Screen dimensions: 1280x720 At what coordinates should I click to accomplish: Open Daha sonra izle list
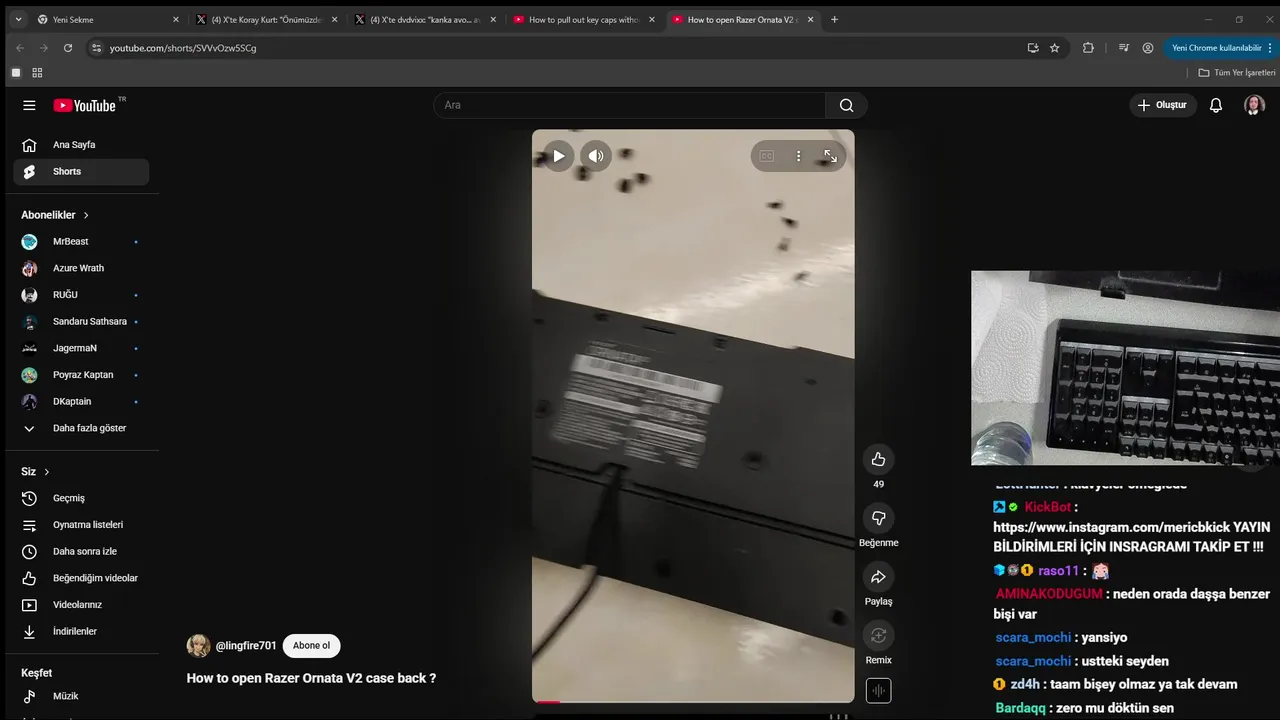click(81, 552)
